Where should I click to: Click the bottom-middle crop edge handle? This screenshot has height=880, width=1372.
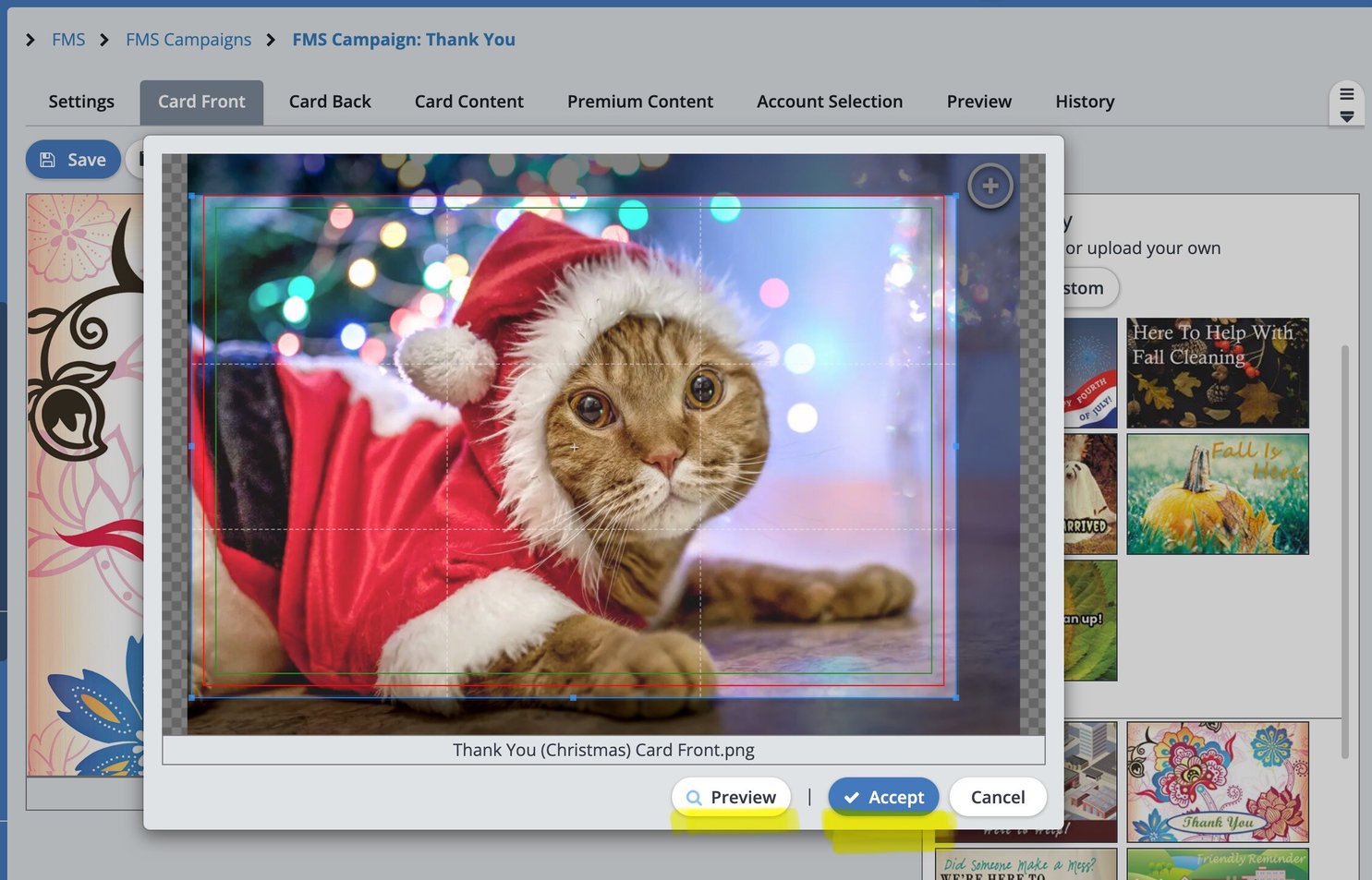point(574,697)
